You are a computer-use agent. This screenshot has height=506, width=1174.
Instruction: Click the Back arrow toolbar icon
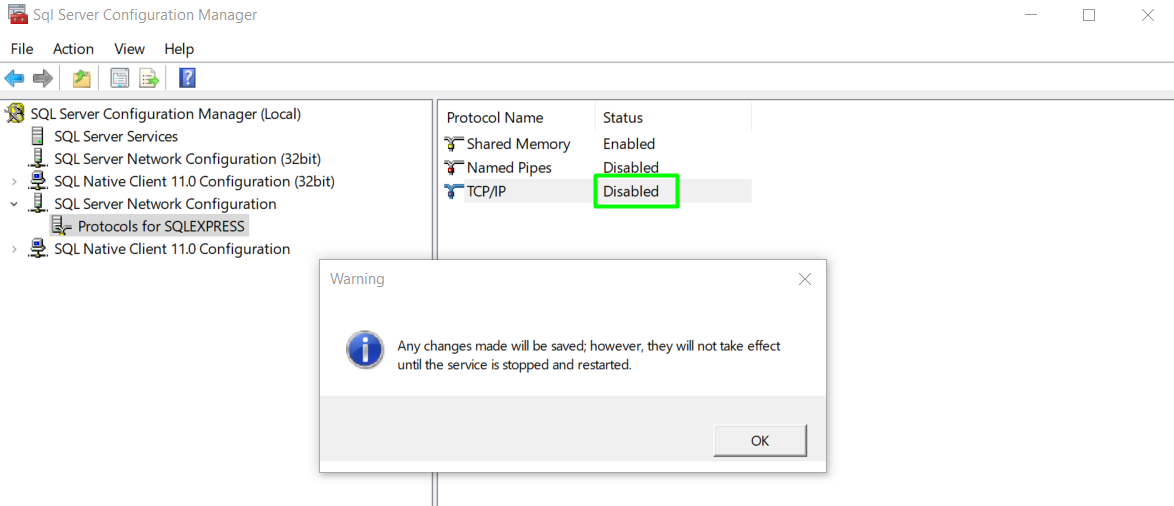14,77
